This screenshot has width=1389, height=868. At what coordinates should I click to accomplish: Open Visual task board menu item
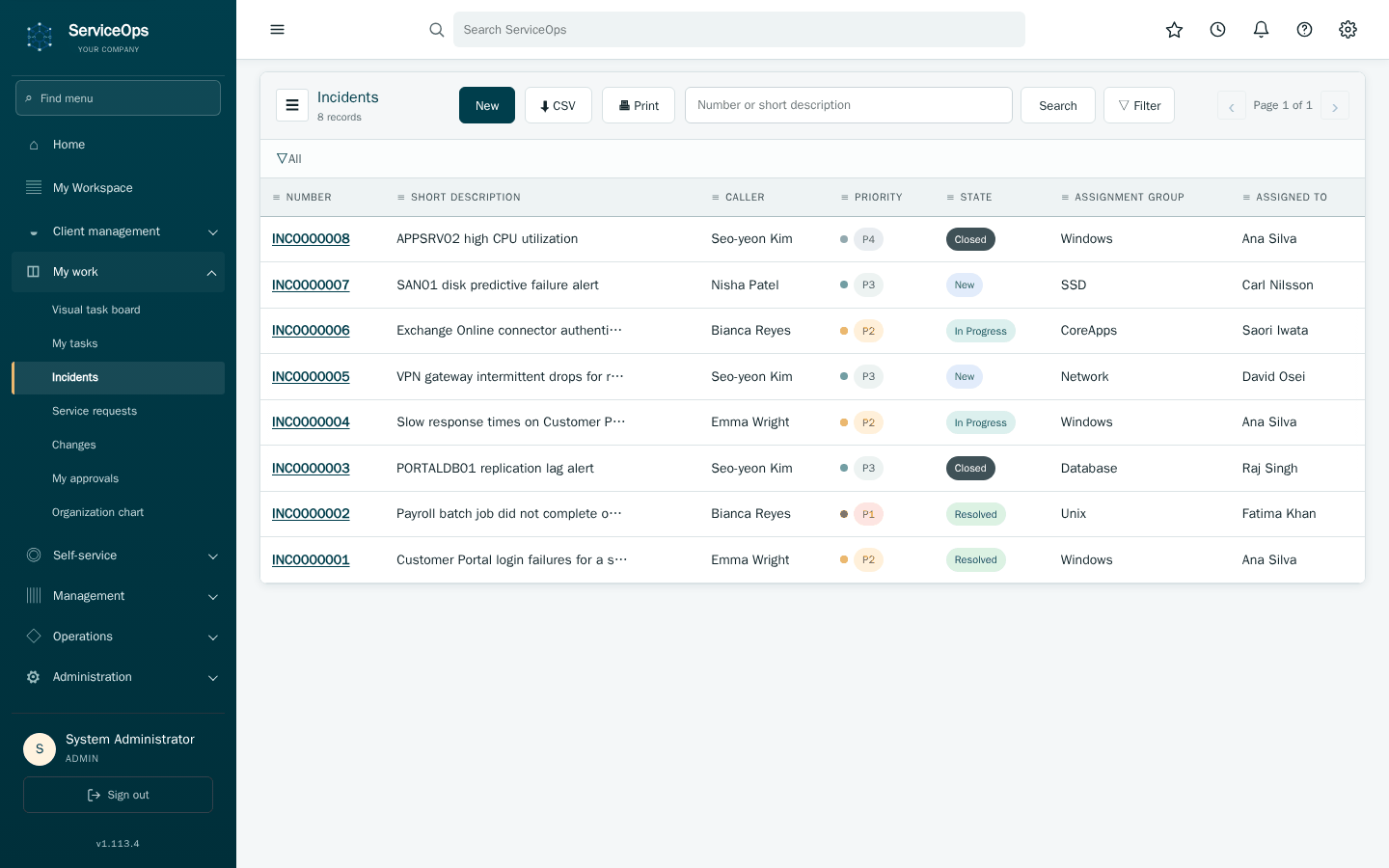tap(118, 310)
